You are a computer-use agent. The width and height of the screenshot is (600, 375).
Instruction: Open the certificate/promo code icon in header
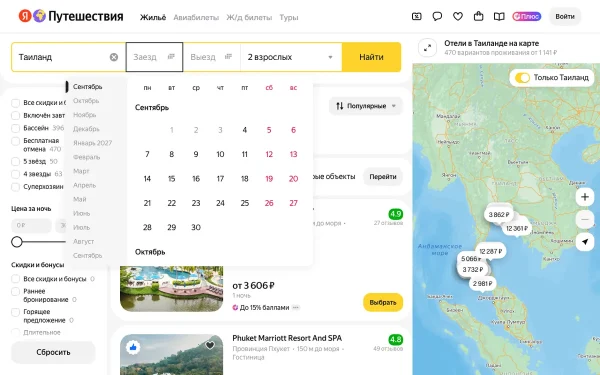(416, 16)
